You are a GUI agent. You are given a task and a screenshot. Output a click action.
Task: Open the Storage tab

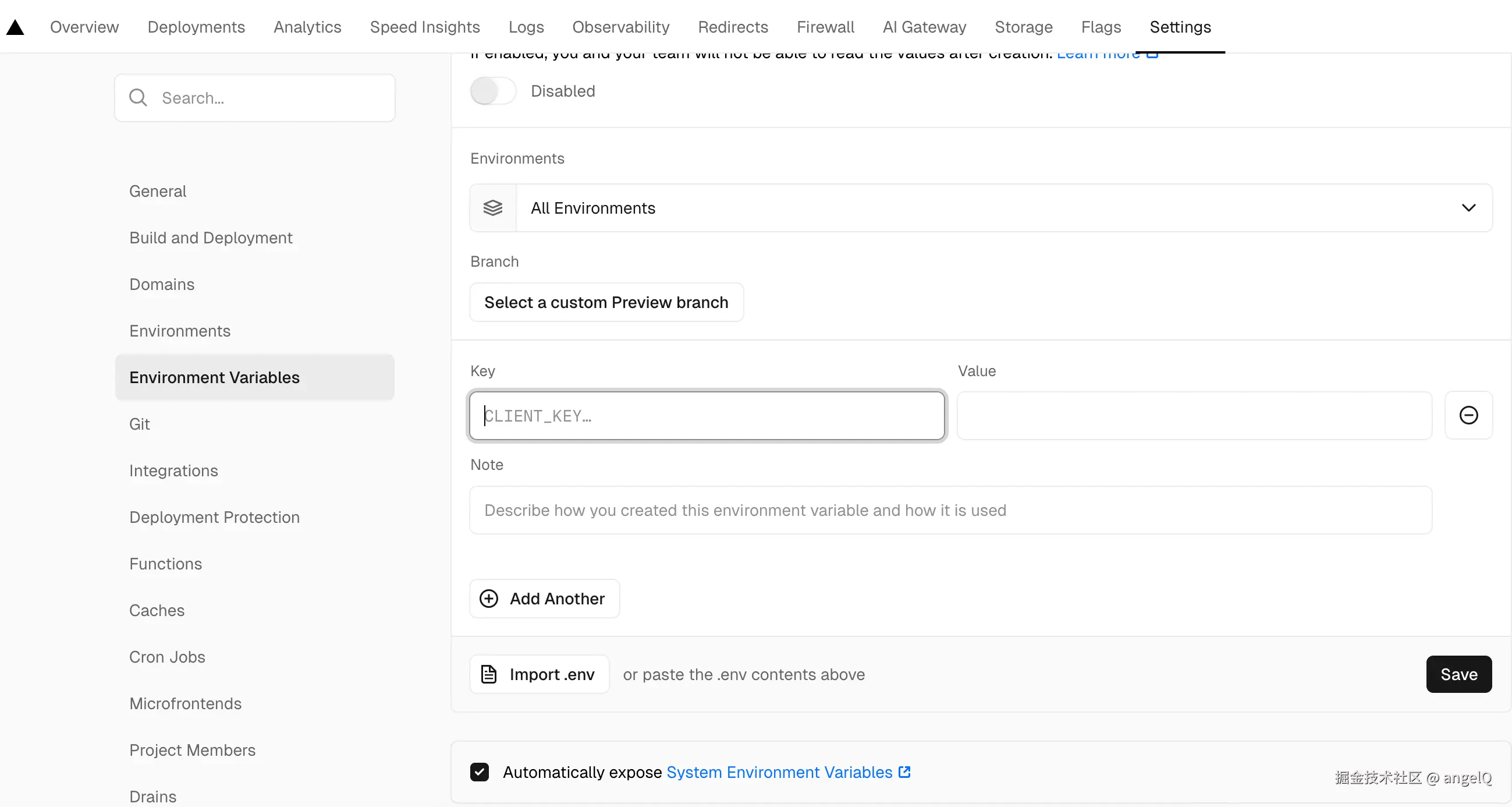point(1023,27)
